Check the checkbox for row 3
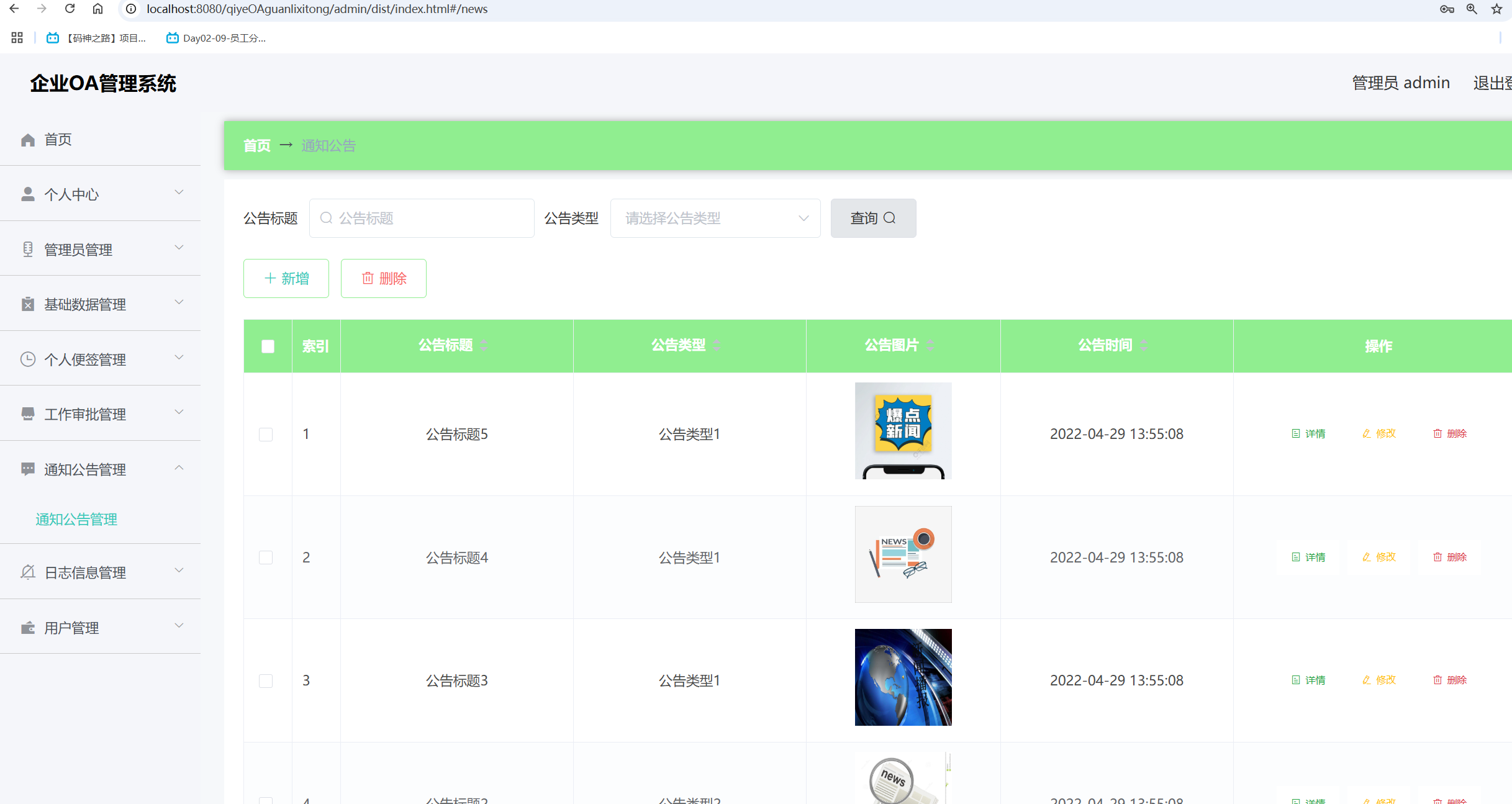1512x804 pixels. [266, 680]
